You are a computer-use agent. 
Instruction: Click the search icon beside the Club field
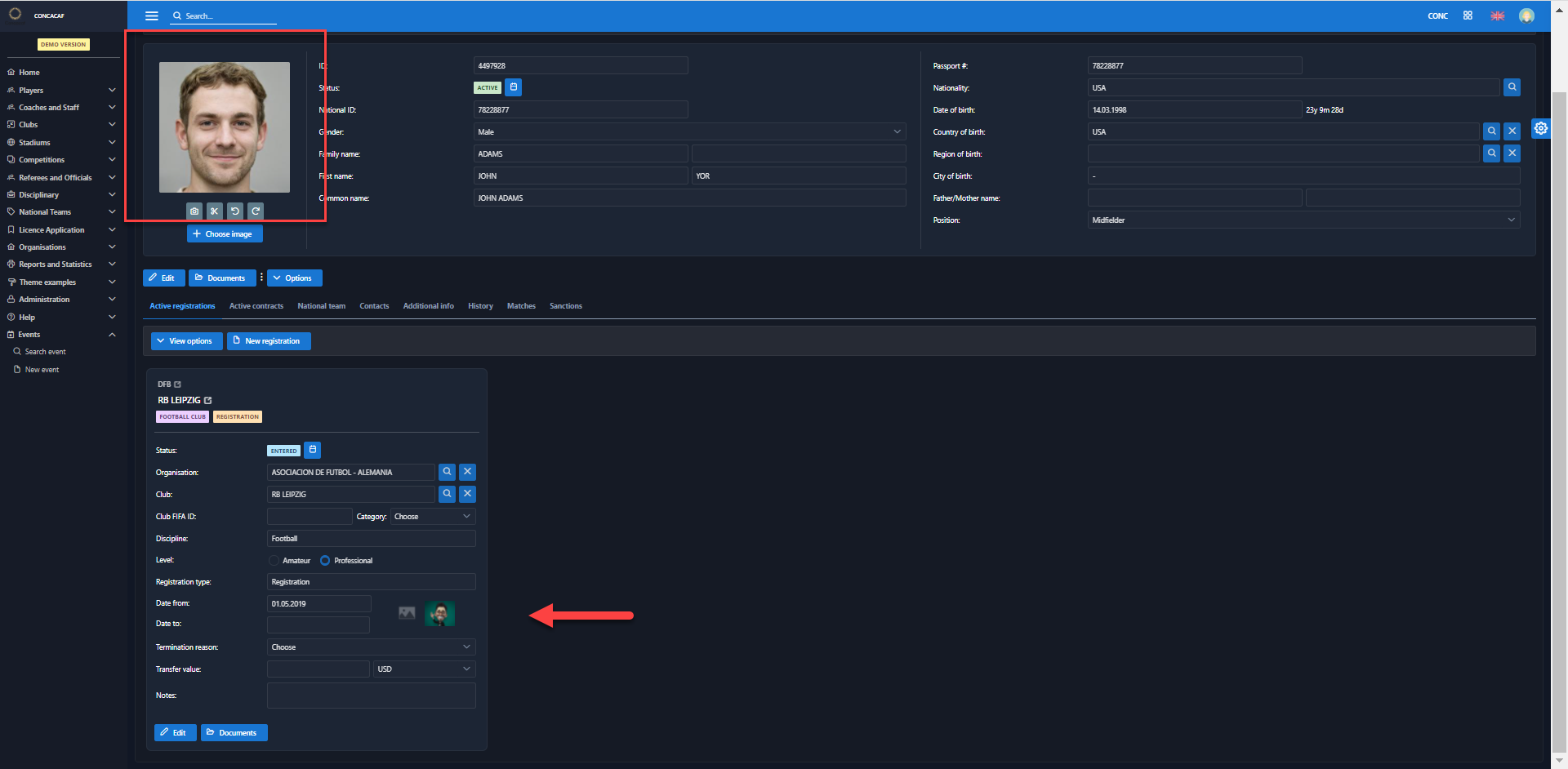[x=447, y=494]
